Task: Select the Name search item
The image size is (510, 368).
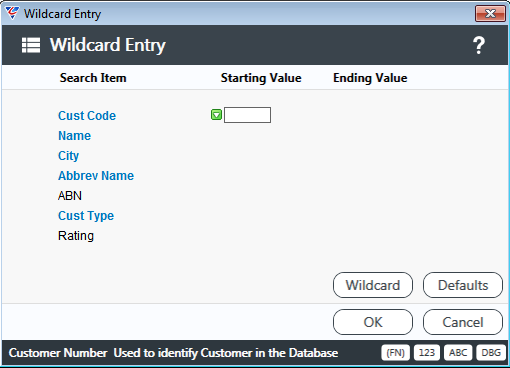Action: (x=74, y=136)
